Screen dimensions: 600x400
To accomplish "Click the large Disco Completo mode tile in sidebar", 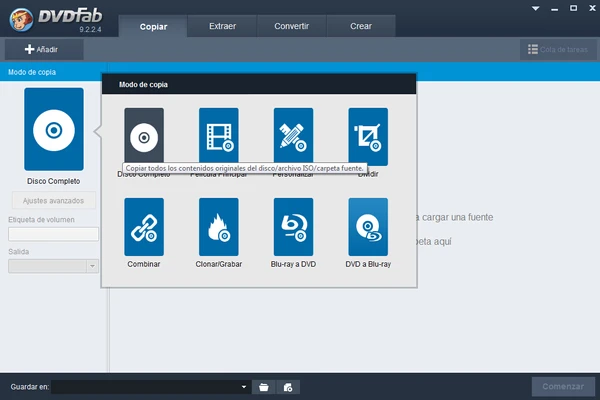I will point(54,129).
